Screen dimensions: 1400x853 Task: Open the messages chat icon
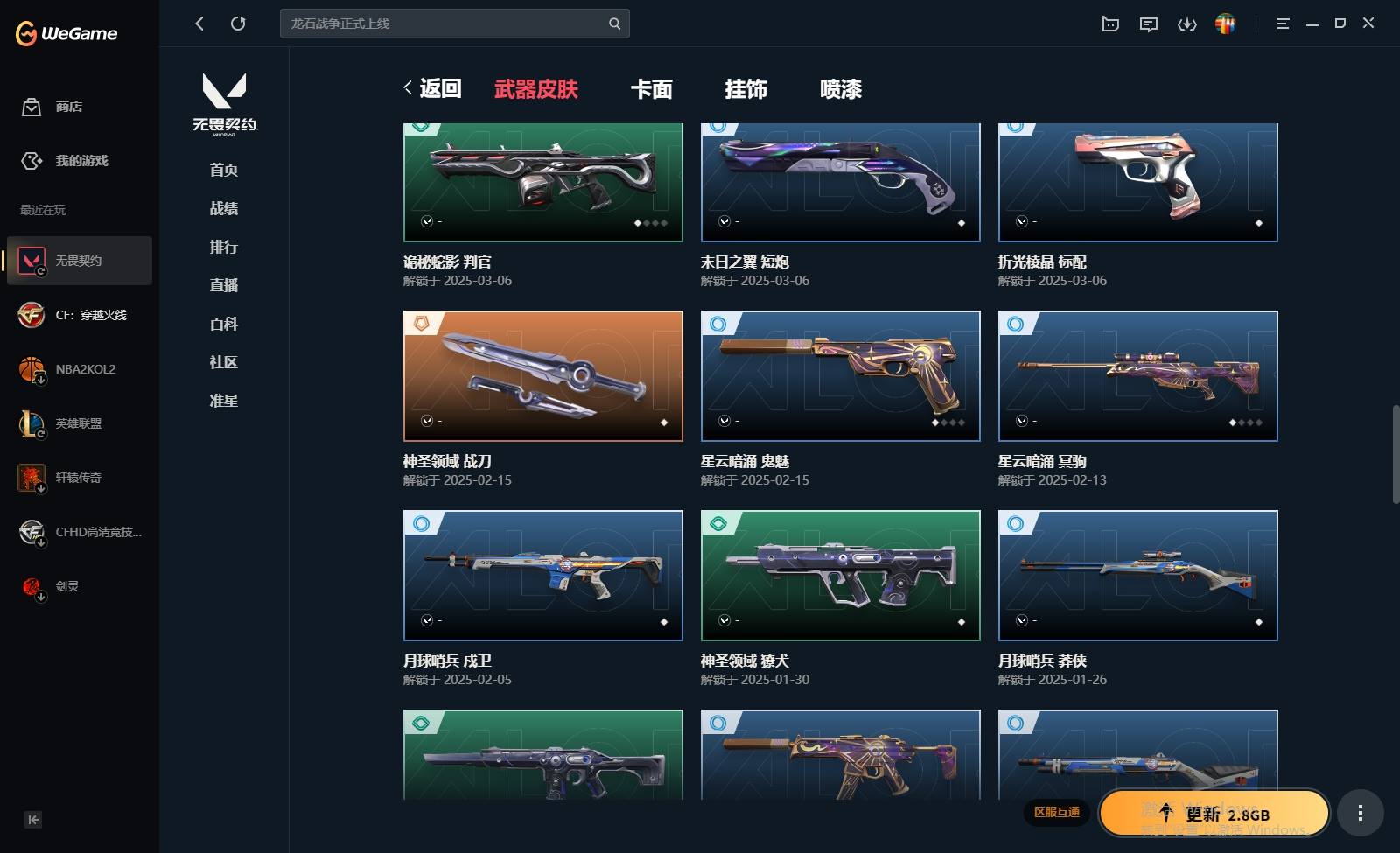pos(1149,24)
